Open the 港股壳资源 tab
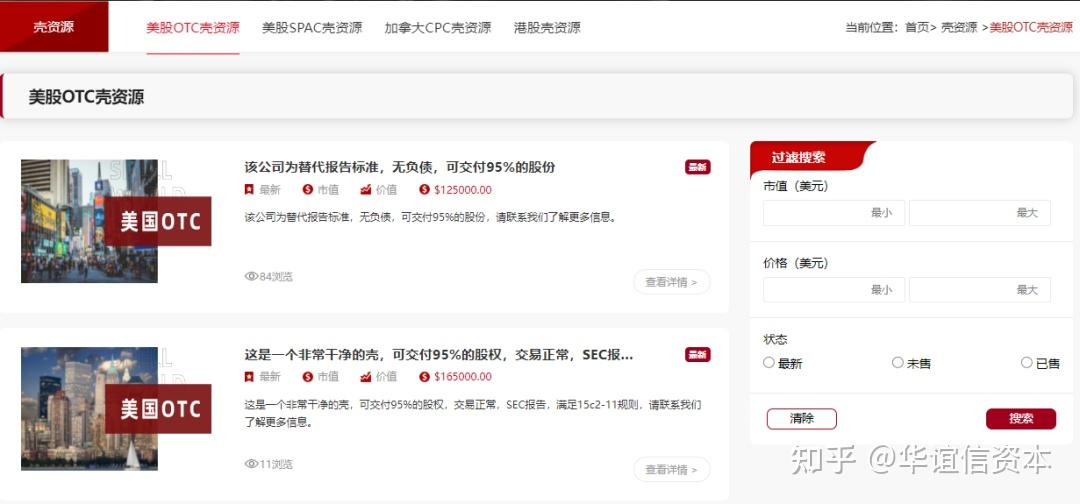Image resolution: width=1080 pixels, height=504 pixels. pyautogui.click(x=546, y=28)
